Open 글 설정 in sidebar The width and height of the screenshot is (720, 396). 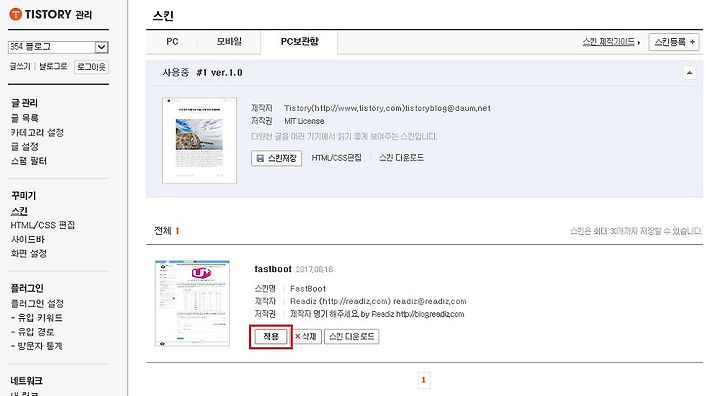click(25, 147)
